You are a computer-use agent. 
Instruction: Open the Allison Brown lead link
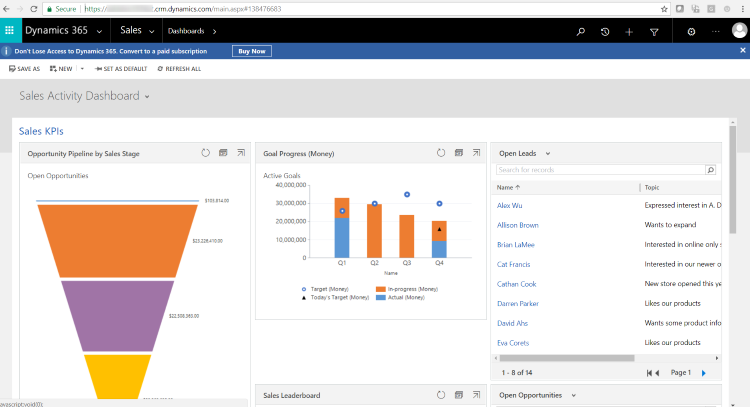(x=518, y=225)
